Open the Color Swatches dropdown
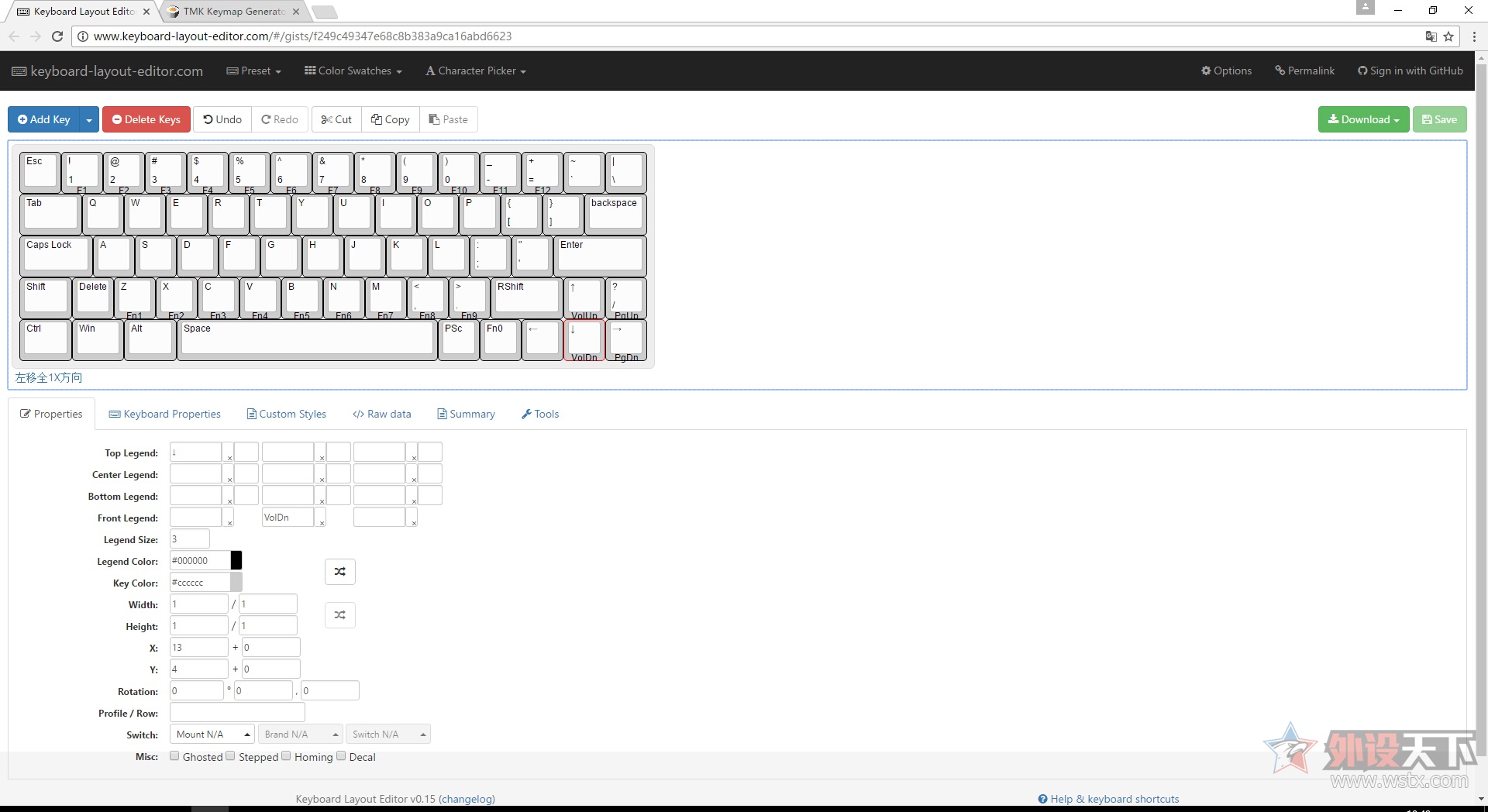This screenshot has width=1488, height=812. pos(353,71)
